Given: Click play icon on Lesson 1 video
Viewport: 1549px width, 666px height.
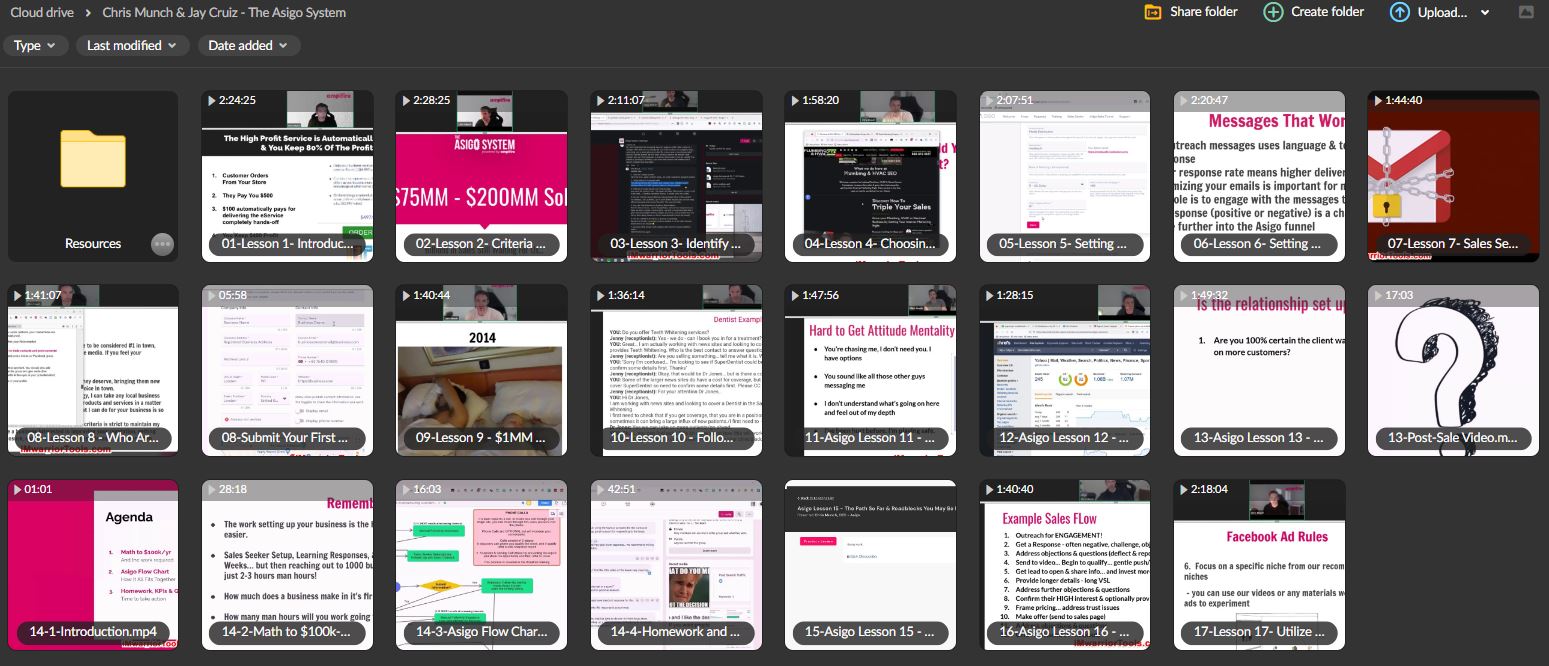Looking at the screenshot, I should tap(211, 101).
